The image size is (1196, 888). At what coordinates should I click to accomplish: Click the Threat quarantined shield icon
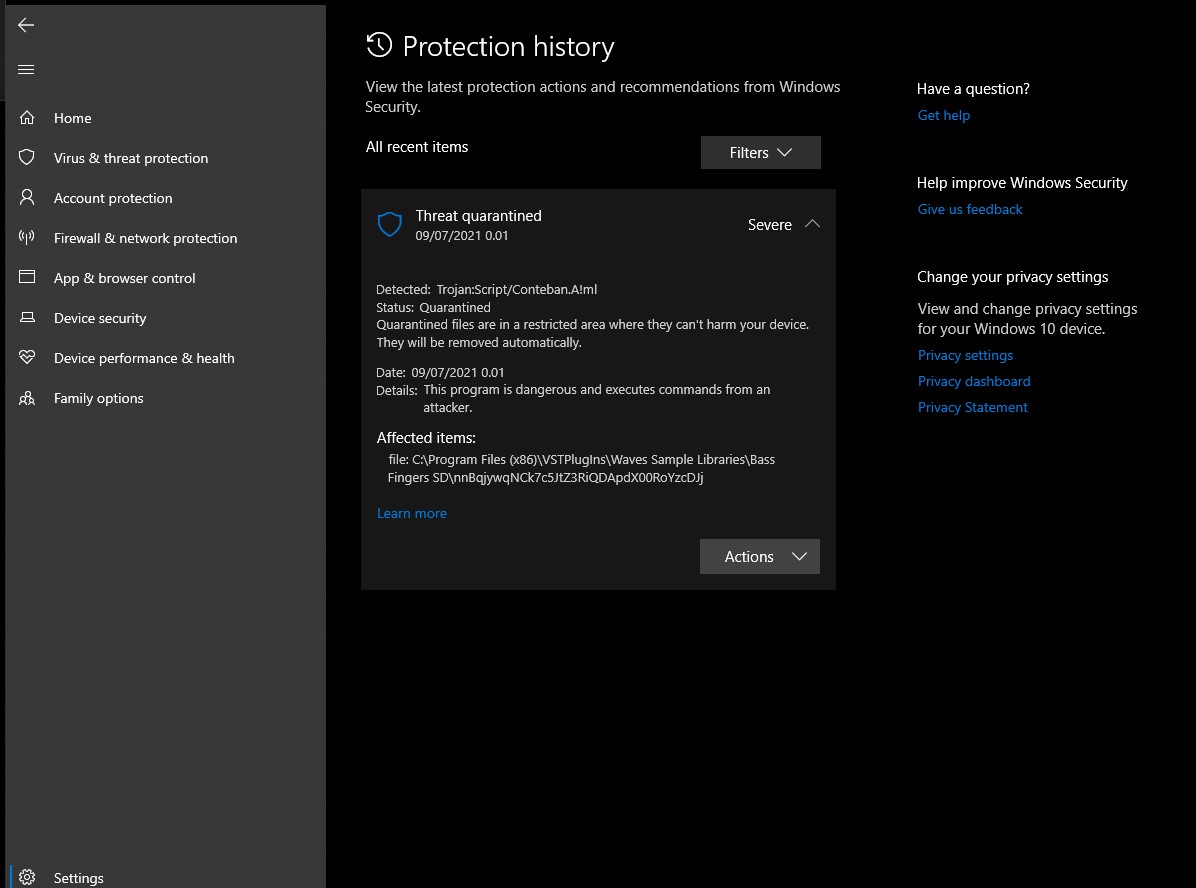pos(389,224)
